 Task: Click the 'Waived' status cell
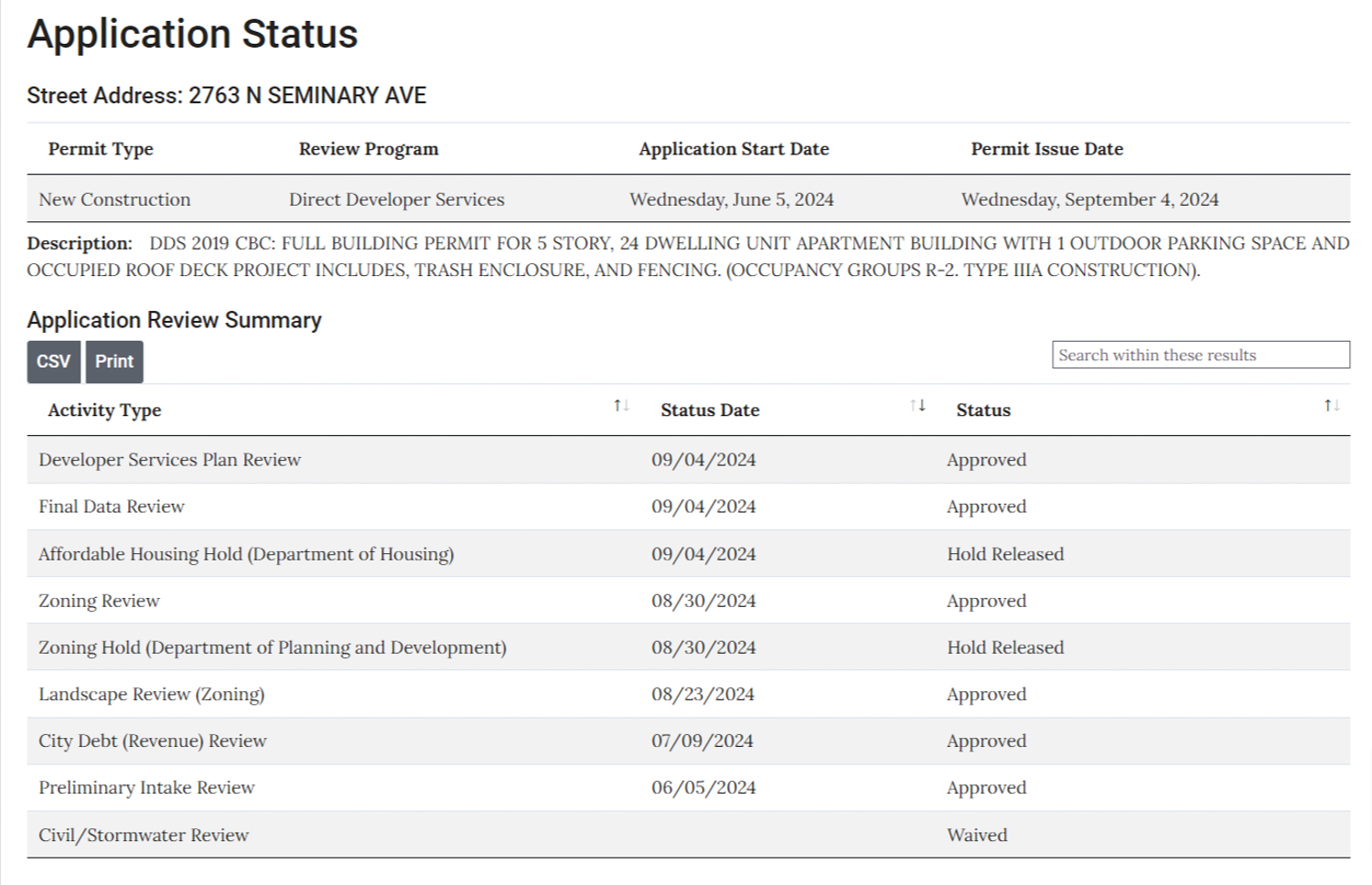(x=977, y=835)
